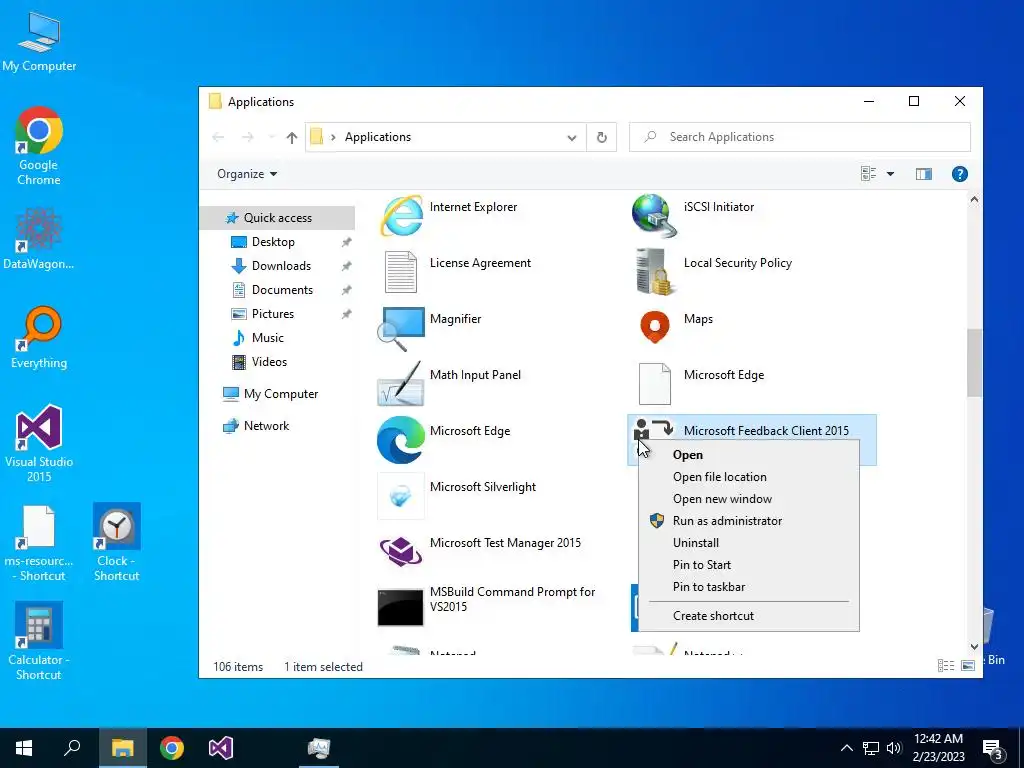Viewport: 1024px width, 768px height.
Task: Click the vertical scrollbar thumb
Action: click(x=974, y=362)
